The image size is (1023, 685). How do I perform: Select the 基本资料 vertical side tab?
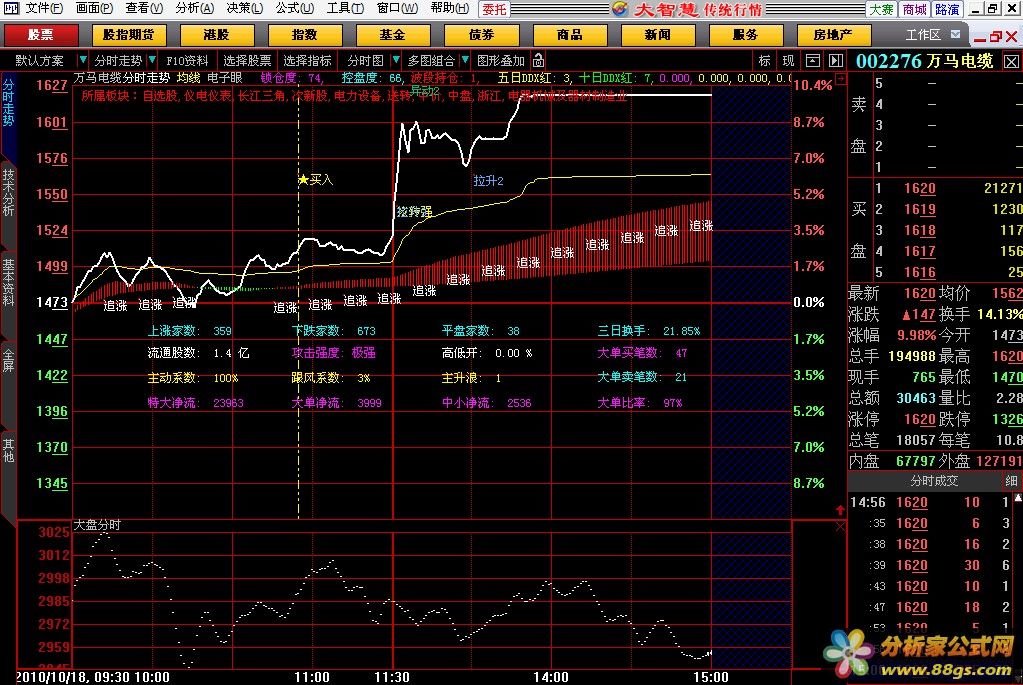point(8,282)
